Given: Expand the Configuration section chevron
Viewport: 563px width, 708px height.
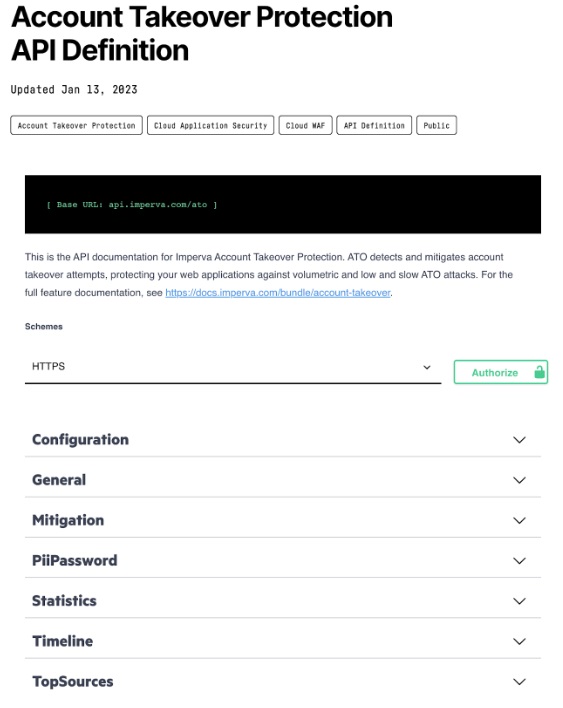Looking at the screenshot, I should [519, 440].
